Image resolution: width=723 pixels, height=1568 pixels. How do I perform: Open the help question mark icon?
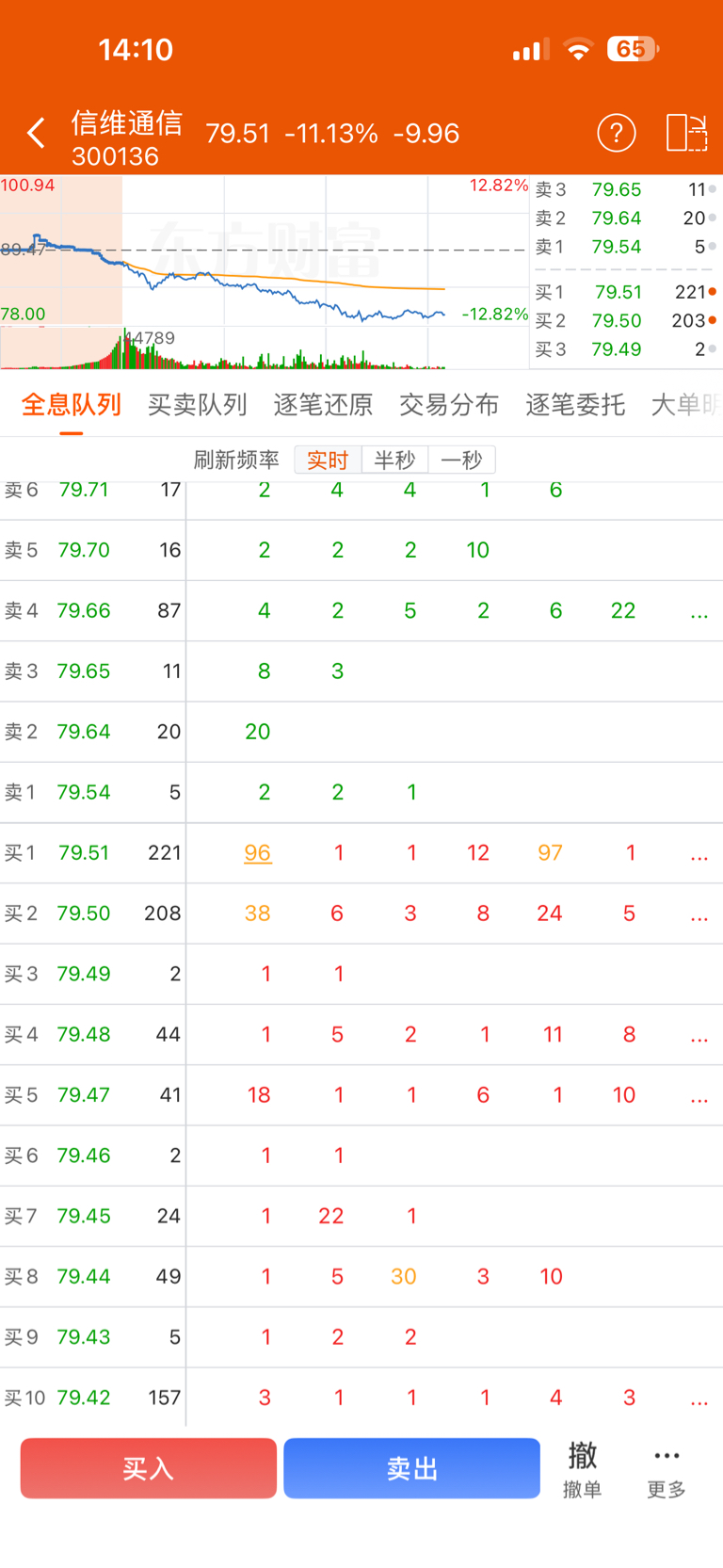(x=617, y=133)
